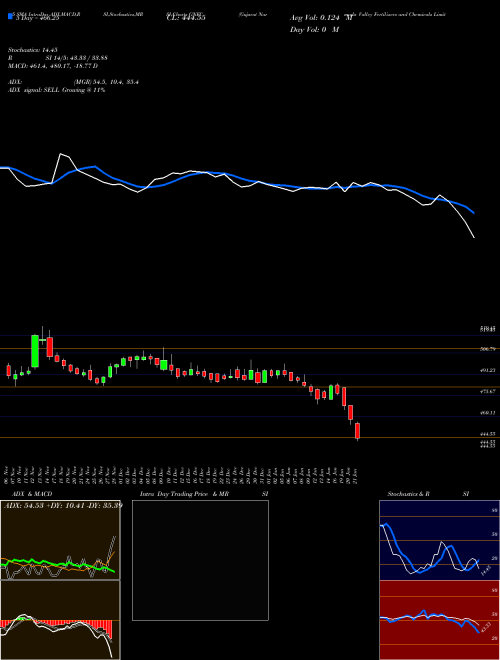Click the 460.11 price axis label
Screen dimensions: 500x660
487,413
